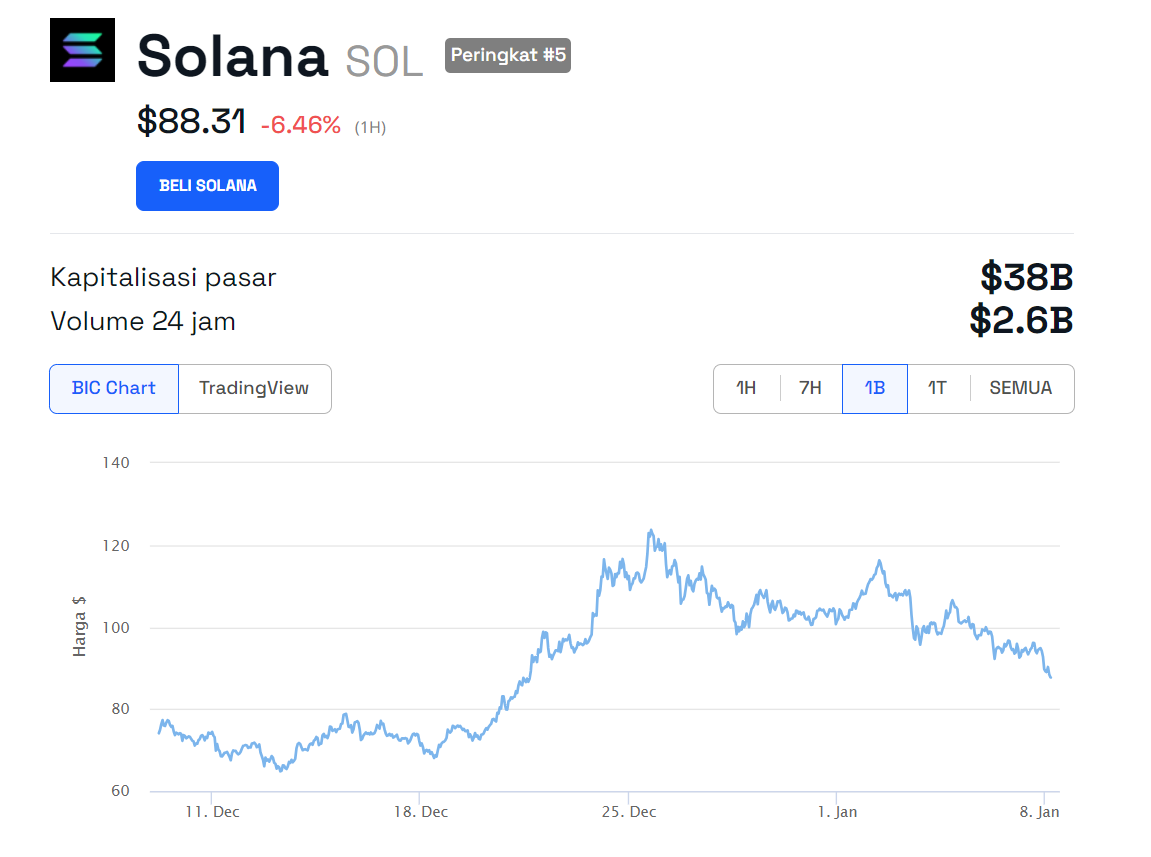1151x857 pixels.
Task: Select the 1H time range
Action: 746,388
